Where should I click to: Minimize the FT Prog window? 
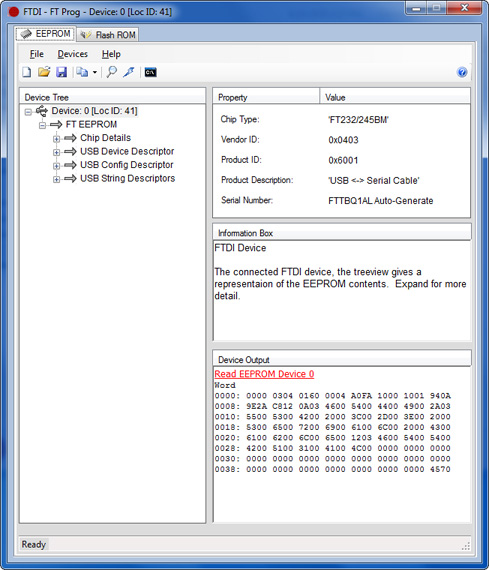[x=417, y=8]
